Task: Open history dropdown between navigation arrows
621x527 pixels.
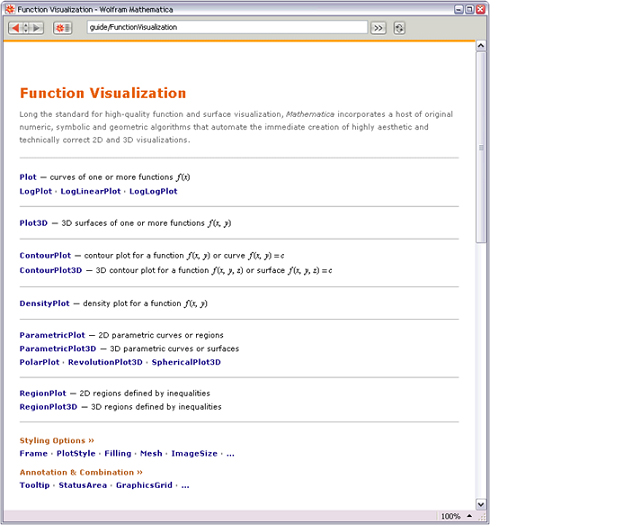Action: click(x=26, y=28)
